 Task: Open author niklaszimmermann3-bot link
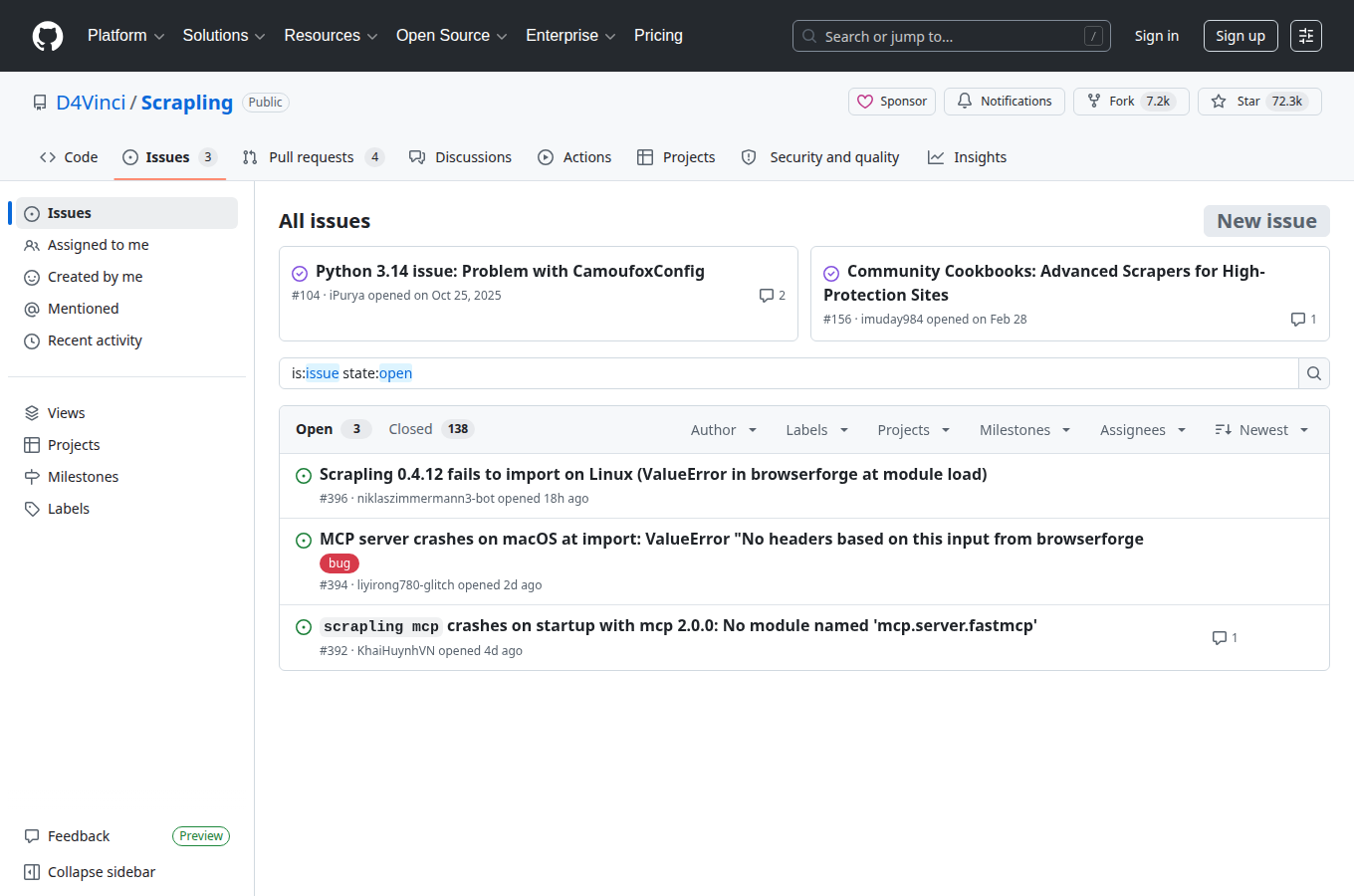point(426,499)
